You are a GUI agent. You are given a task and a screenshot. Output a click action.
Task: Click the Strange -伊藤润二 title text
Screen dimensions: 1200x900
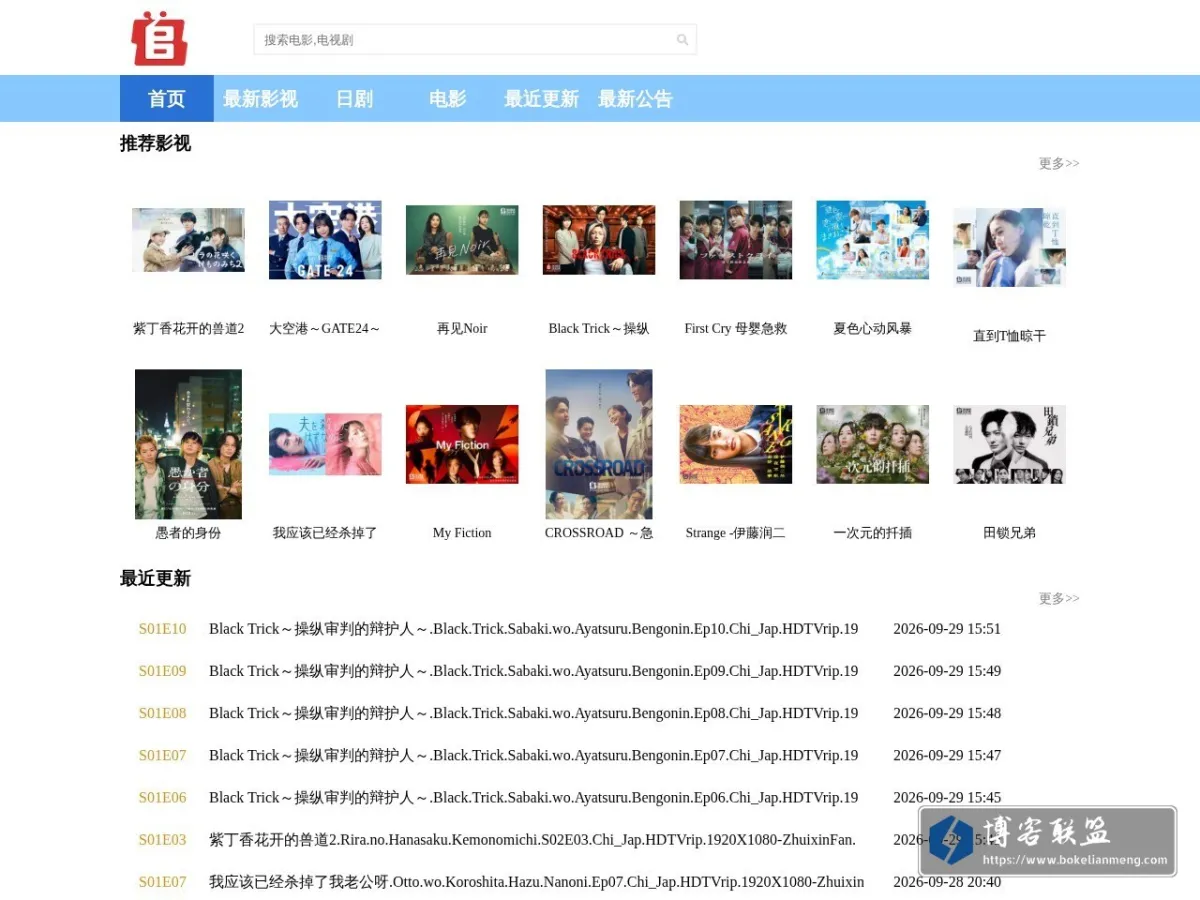tap(736, 533)
